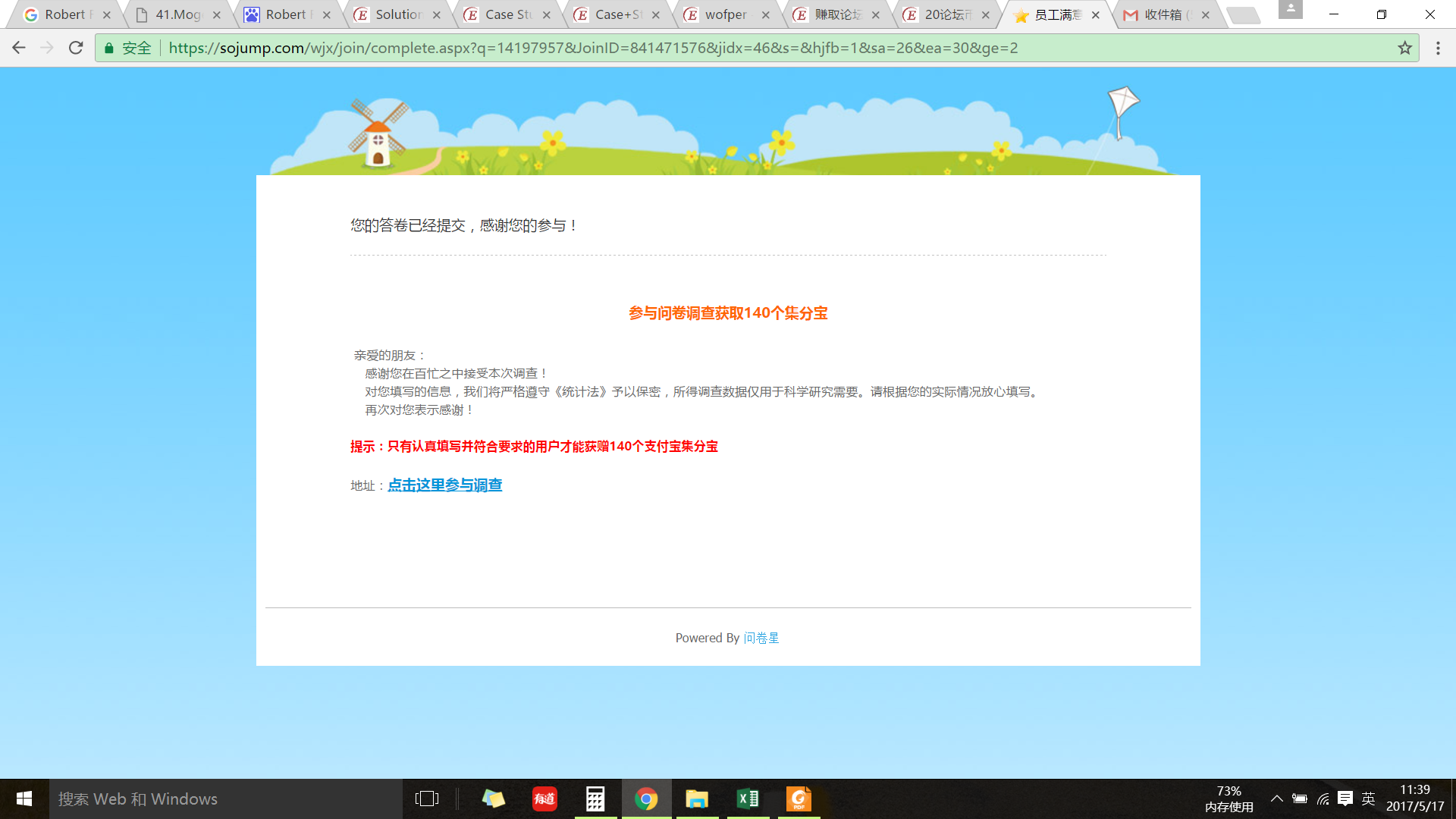
Task: Expand hidden system tray icons
Action: [x=1277, y=799]
